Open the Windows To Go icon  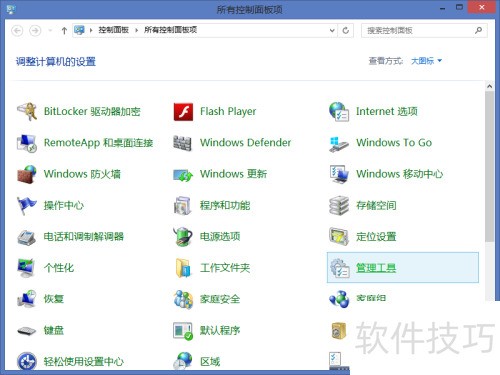tap(339, 144)
